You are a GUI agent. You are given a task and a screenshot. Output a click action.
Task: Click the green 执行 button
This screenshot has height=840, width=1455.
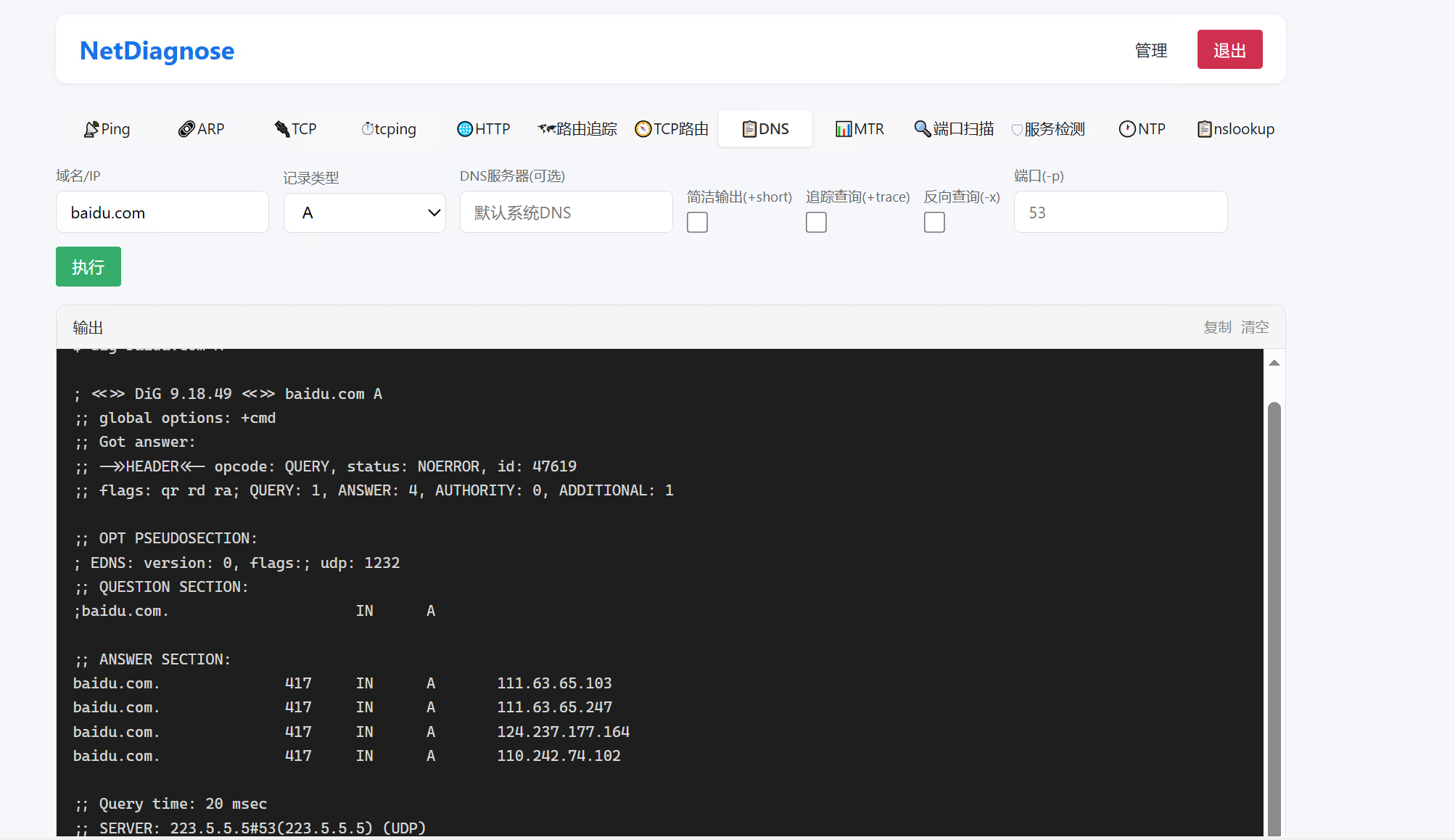tap(88, 267)
